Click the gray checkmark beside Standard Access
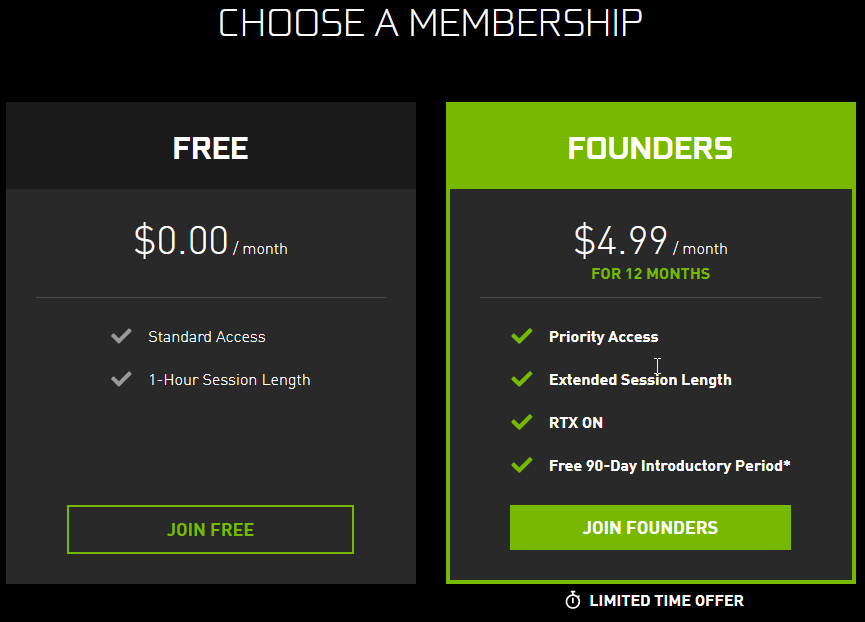The image size is (865, 622). [x=121, y=337]
